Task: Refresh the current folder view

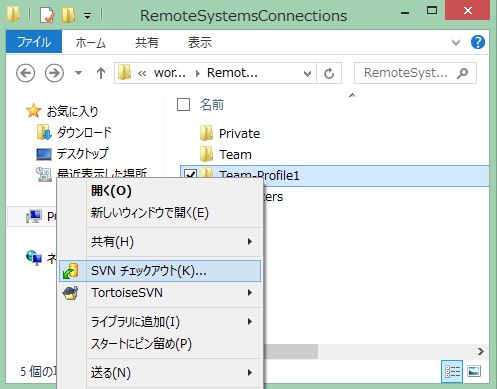Action: [x=329, y=73]
